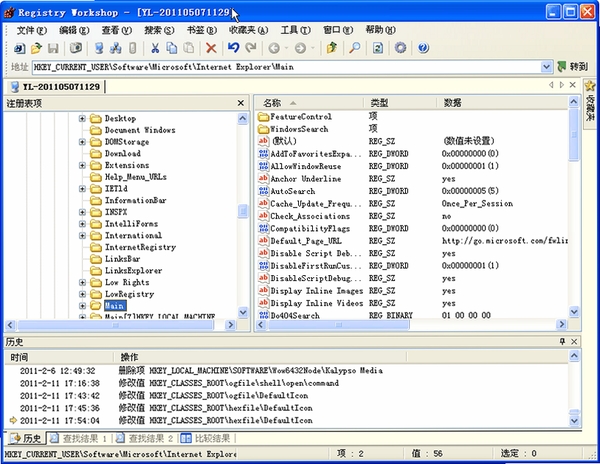This screenshot has width=600, height=464.
Task: Open the 书签(B) menu
Action: point(202,30)
